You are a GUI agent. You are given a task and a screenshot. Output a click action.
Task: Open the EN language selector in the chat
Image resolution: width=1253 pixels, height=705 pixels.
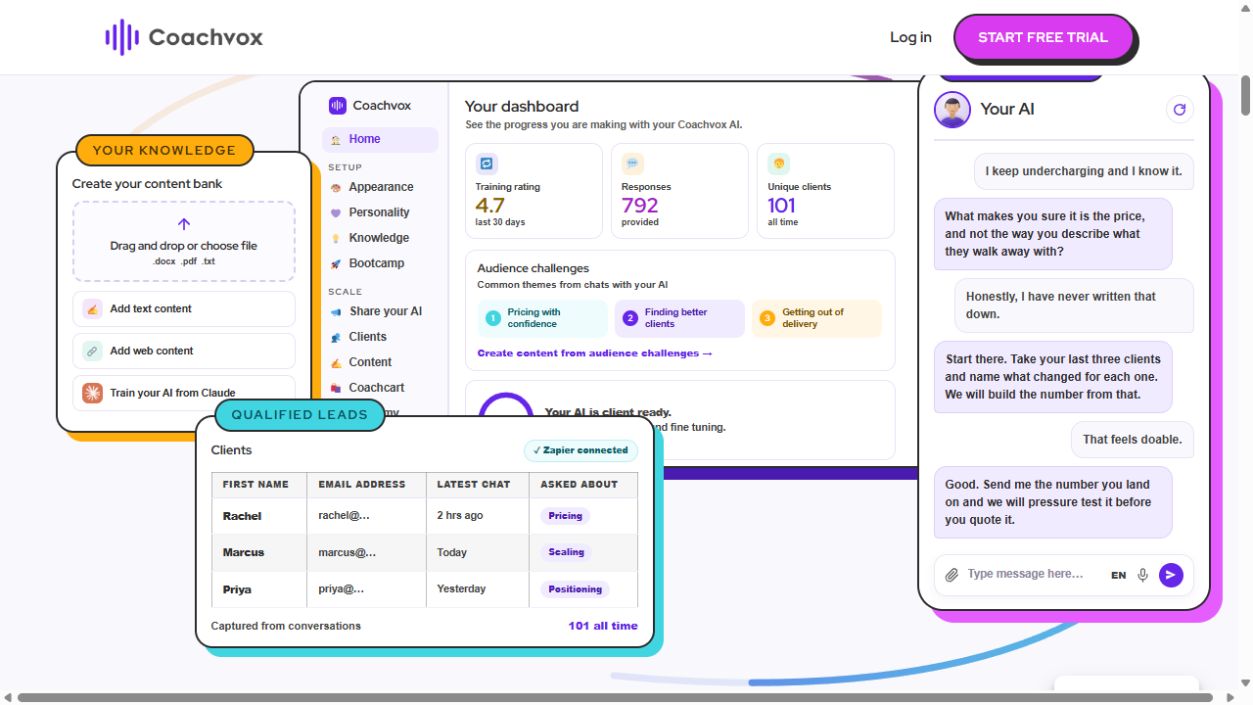1118,575
